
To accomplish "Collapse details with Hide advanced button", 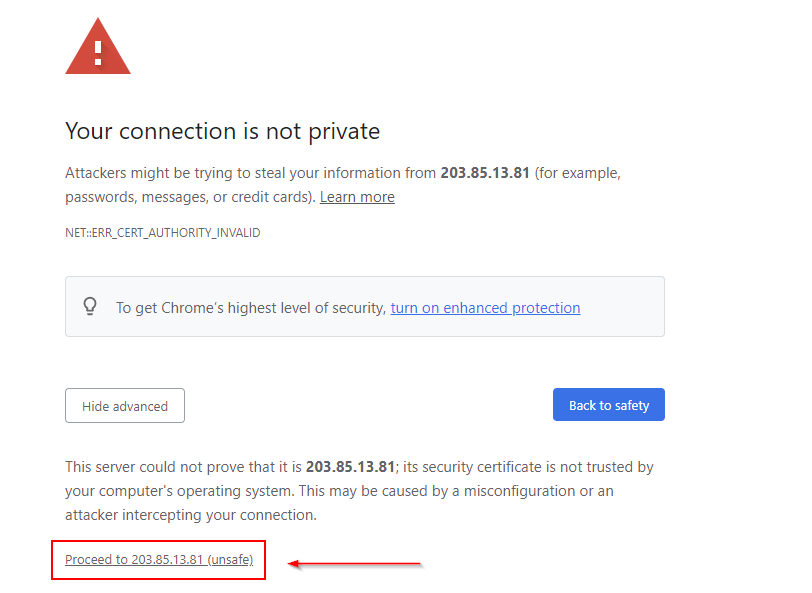I will 125,406.
